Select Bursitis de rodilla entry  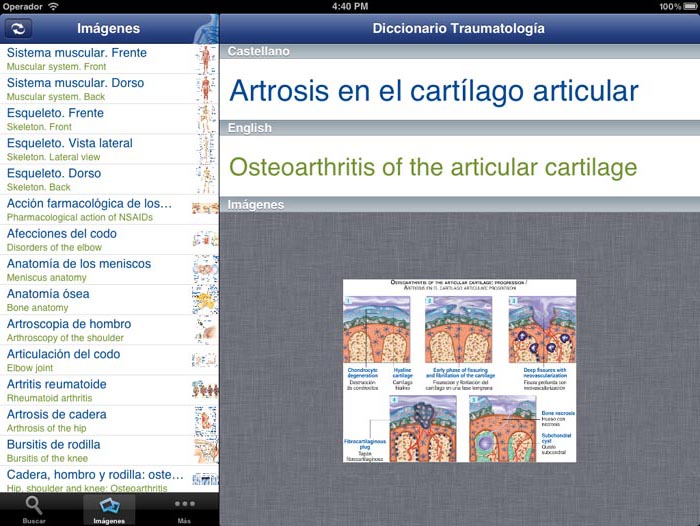[109, 451]
